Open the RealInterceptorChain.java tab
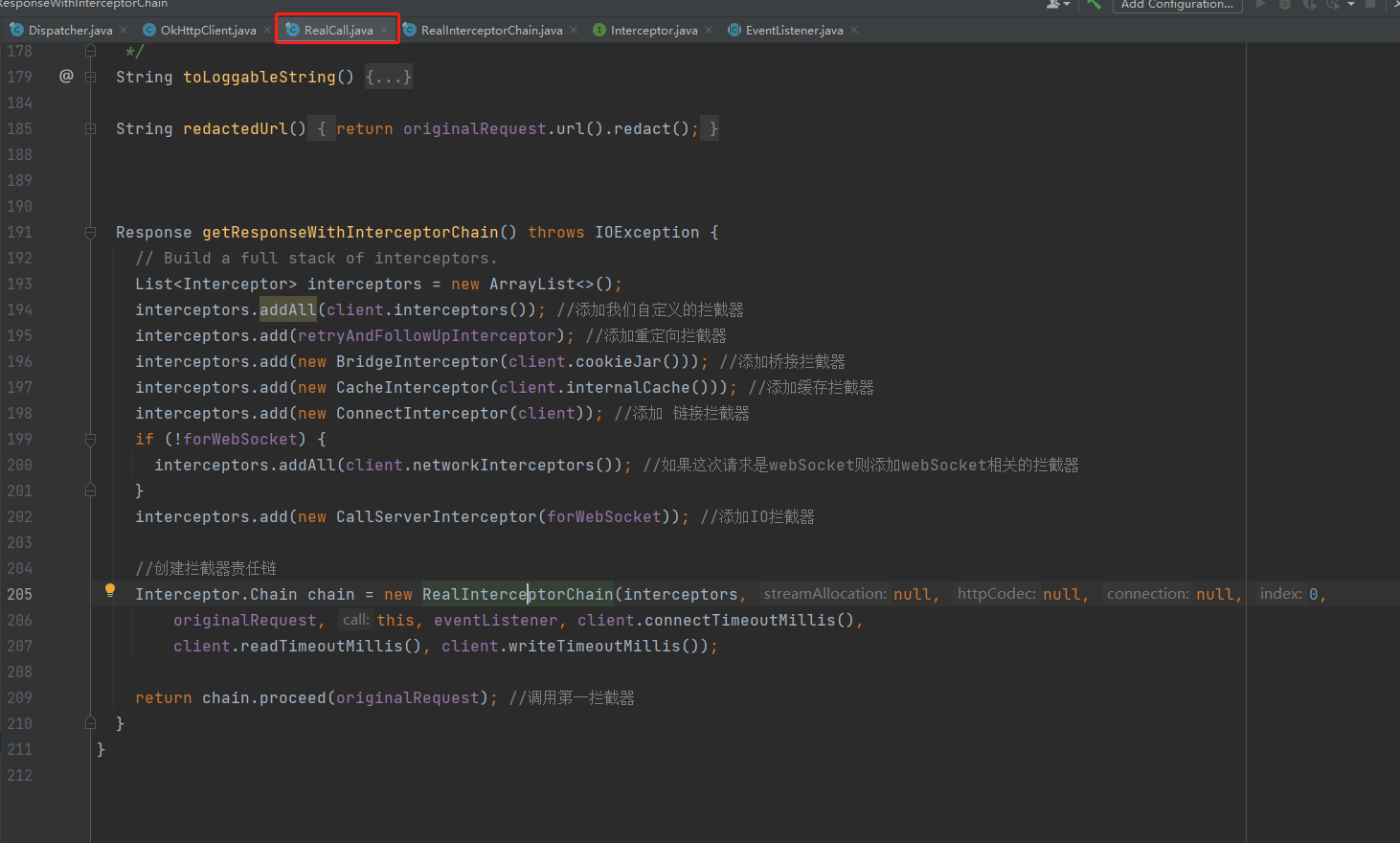The height and width of the screenshot is (843, 1400). click(491, 30)
